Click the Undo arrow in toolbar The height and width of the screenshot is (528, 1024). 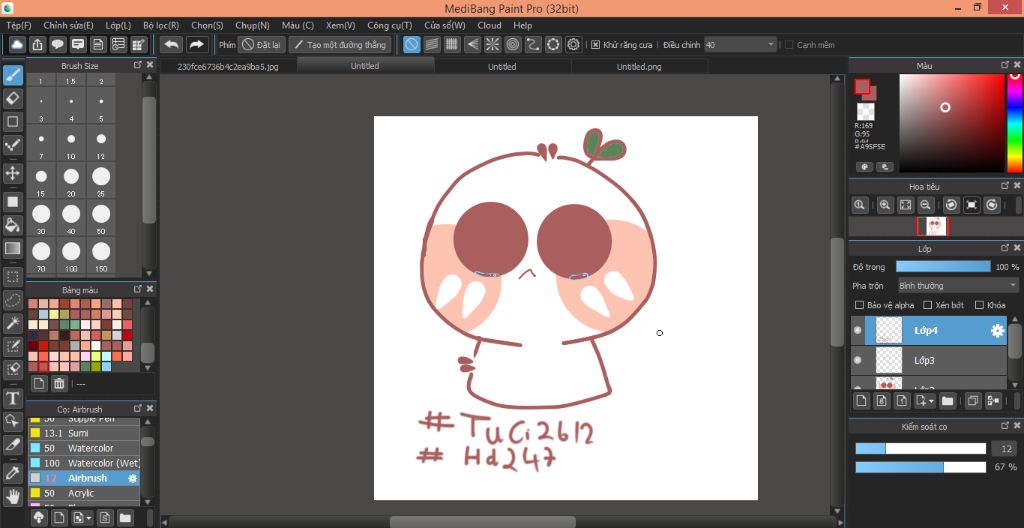click(x=172, y=45)
